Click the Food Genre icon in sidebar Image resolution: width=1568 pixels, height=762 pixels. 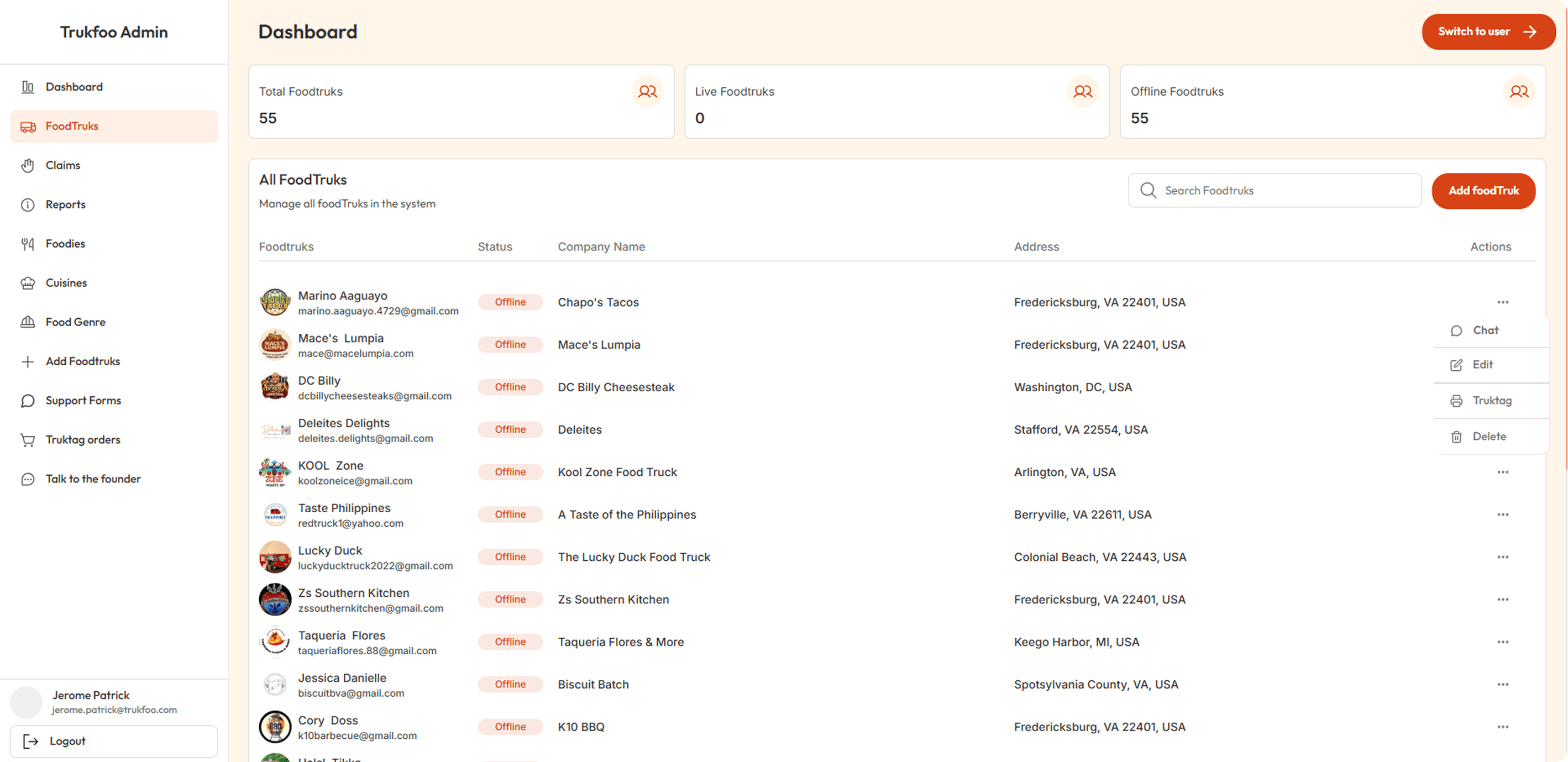coord(28,322)
